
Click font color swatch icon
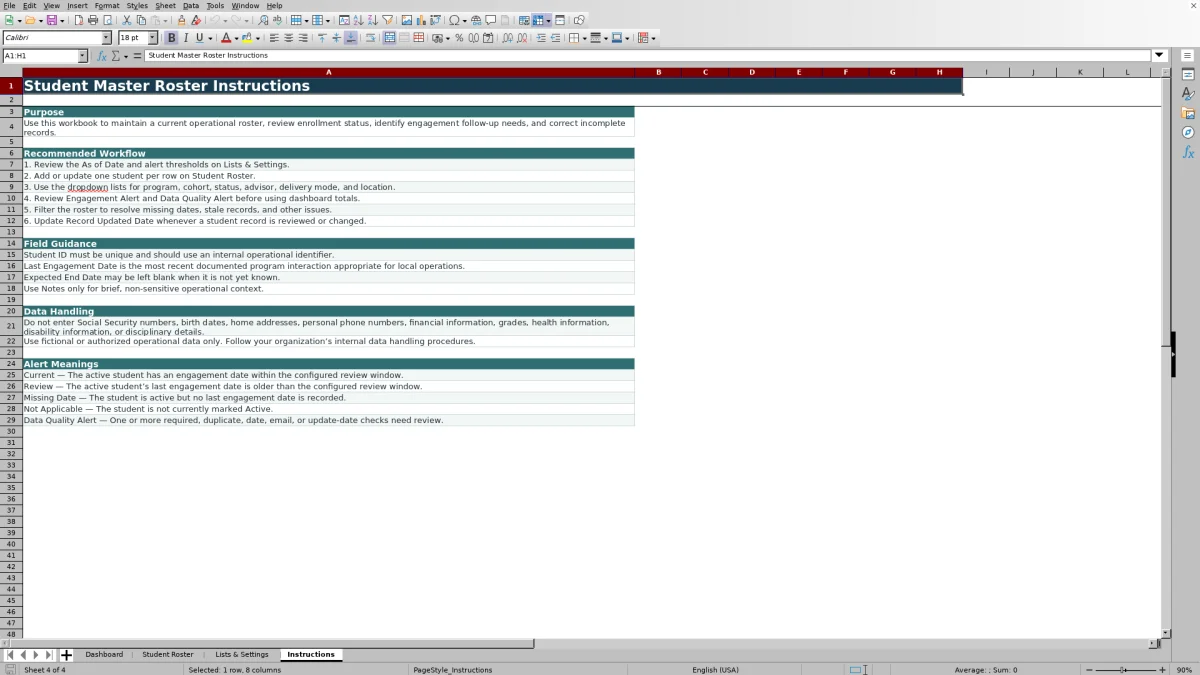coord(226,38)
